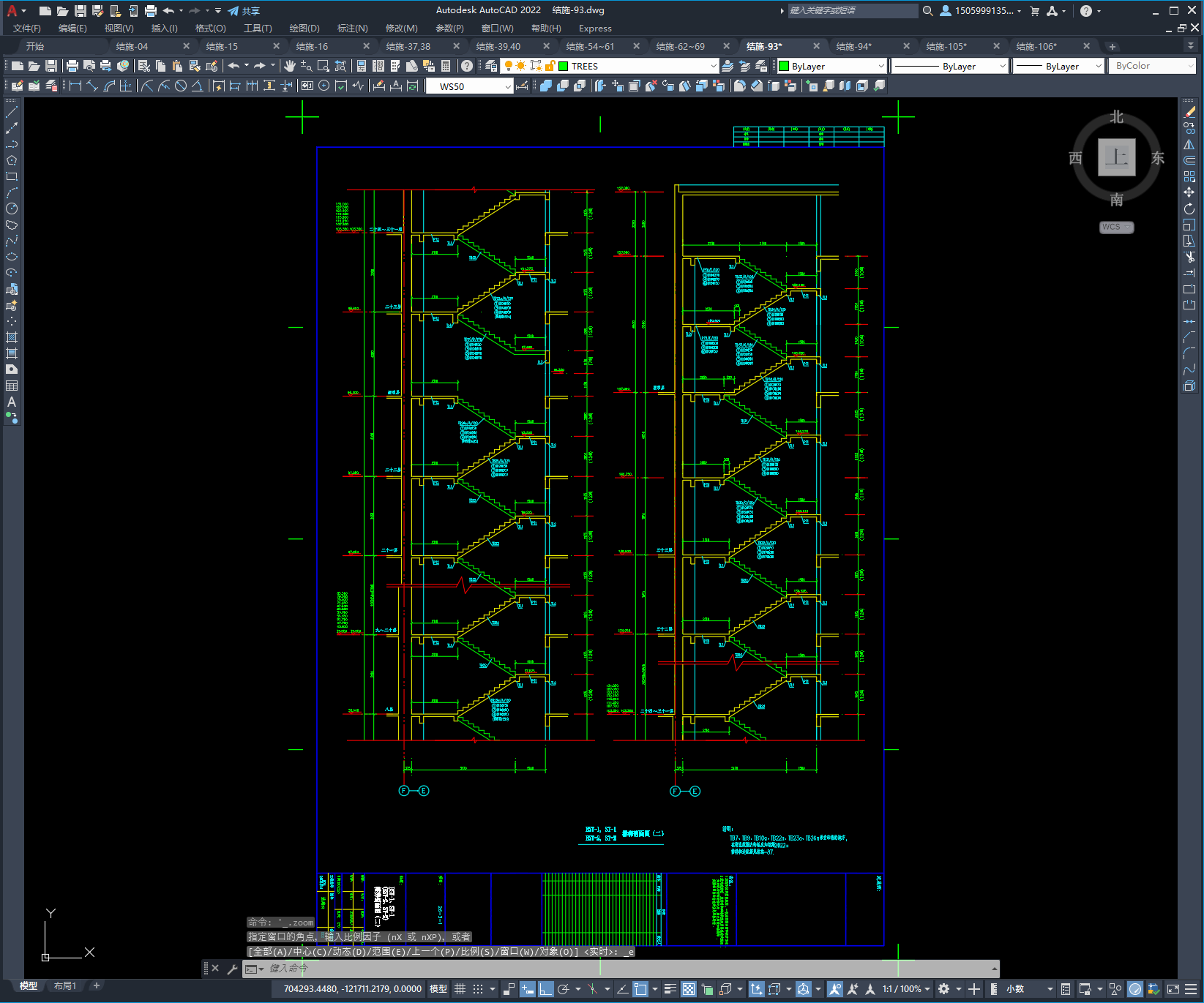Click the Zoom Window icon
The width and height of the screenshot is (1204, 1003).
pos(323,66)
